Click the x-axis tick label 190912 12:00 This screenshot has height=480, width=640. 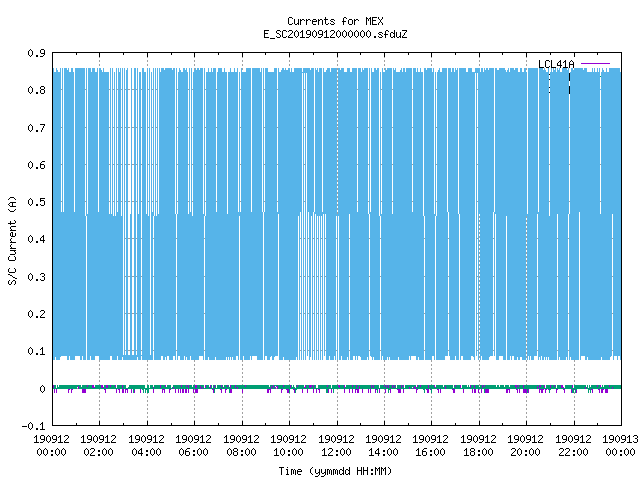pos(336,445)
